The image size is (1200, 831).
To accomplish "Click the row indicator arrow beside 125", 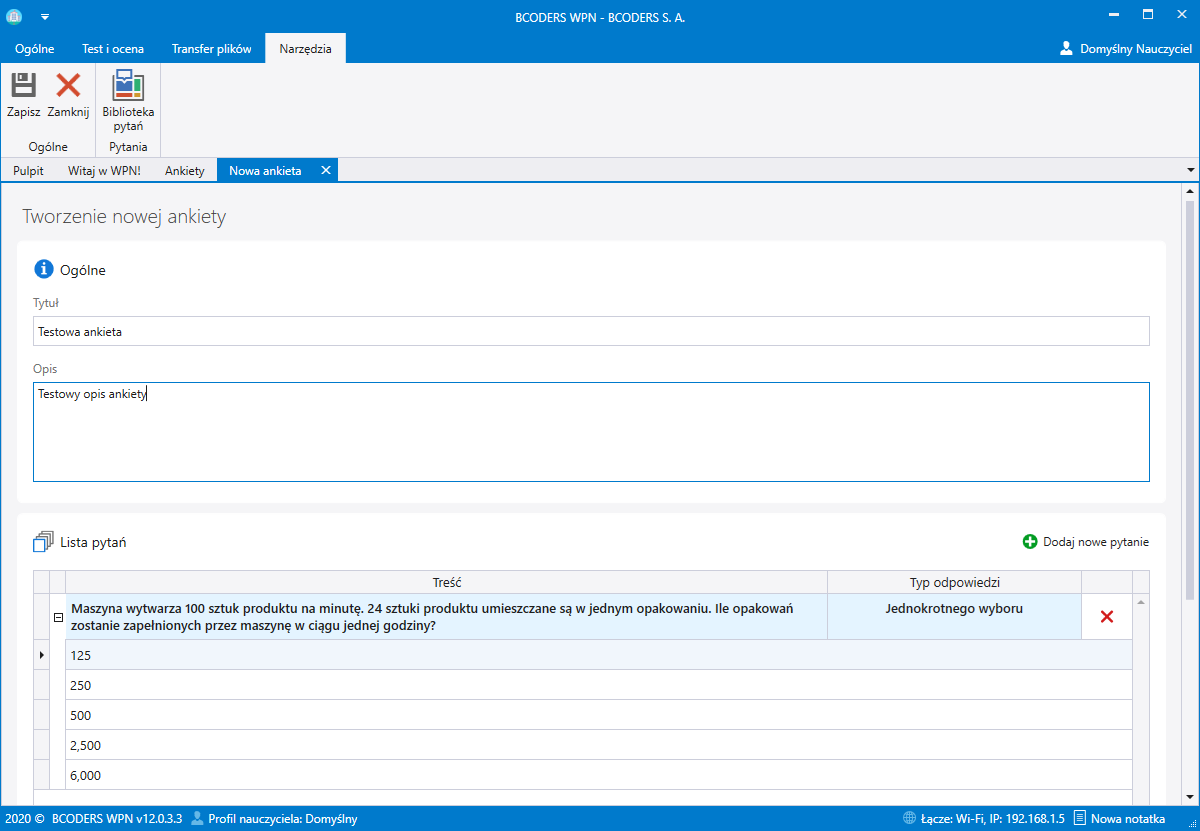I will 41,655.
